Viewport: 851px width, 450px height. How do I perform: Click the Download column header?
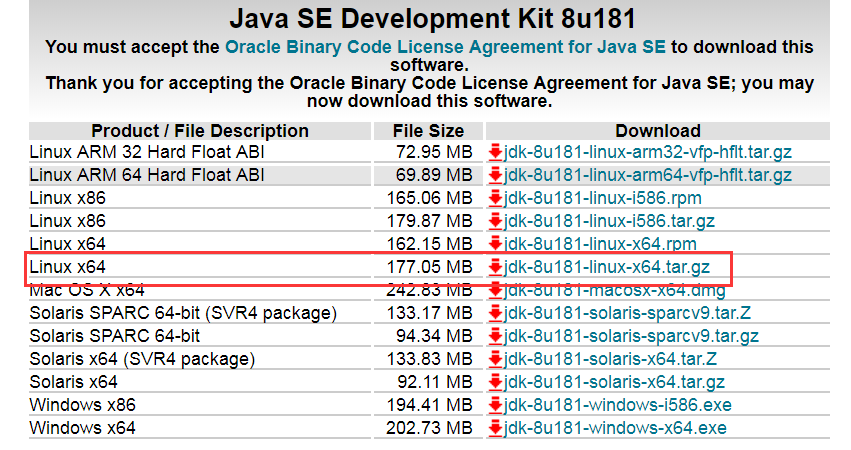658,131
